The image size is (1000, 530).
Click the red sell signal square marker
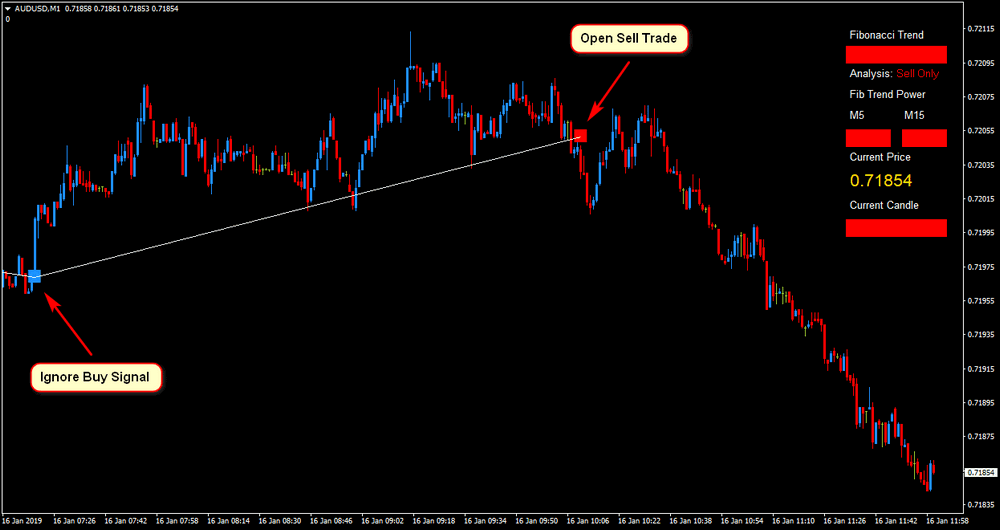pos(580,134)
